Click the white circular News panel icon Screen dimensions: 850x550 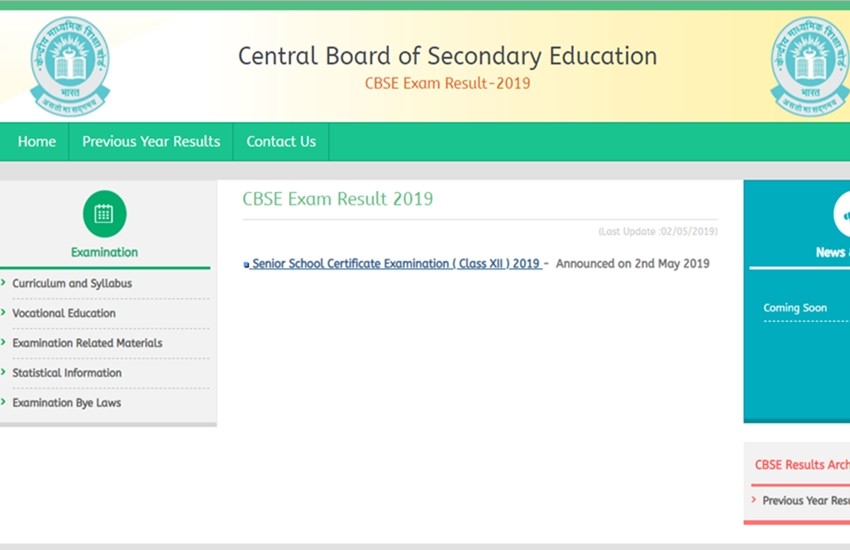click(842, 213)
